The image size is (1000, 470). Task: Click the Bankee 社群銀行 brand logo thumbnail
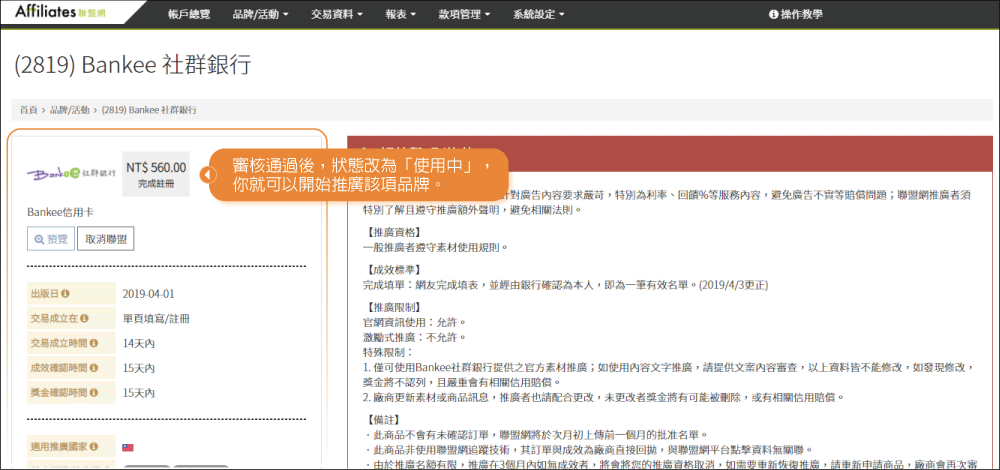pyautogui.click(x=71, y=173)
